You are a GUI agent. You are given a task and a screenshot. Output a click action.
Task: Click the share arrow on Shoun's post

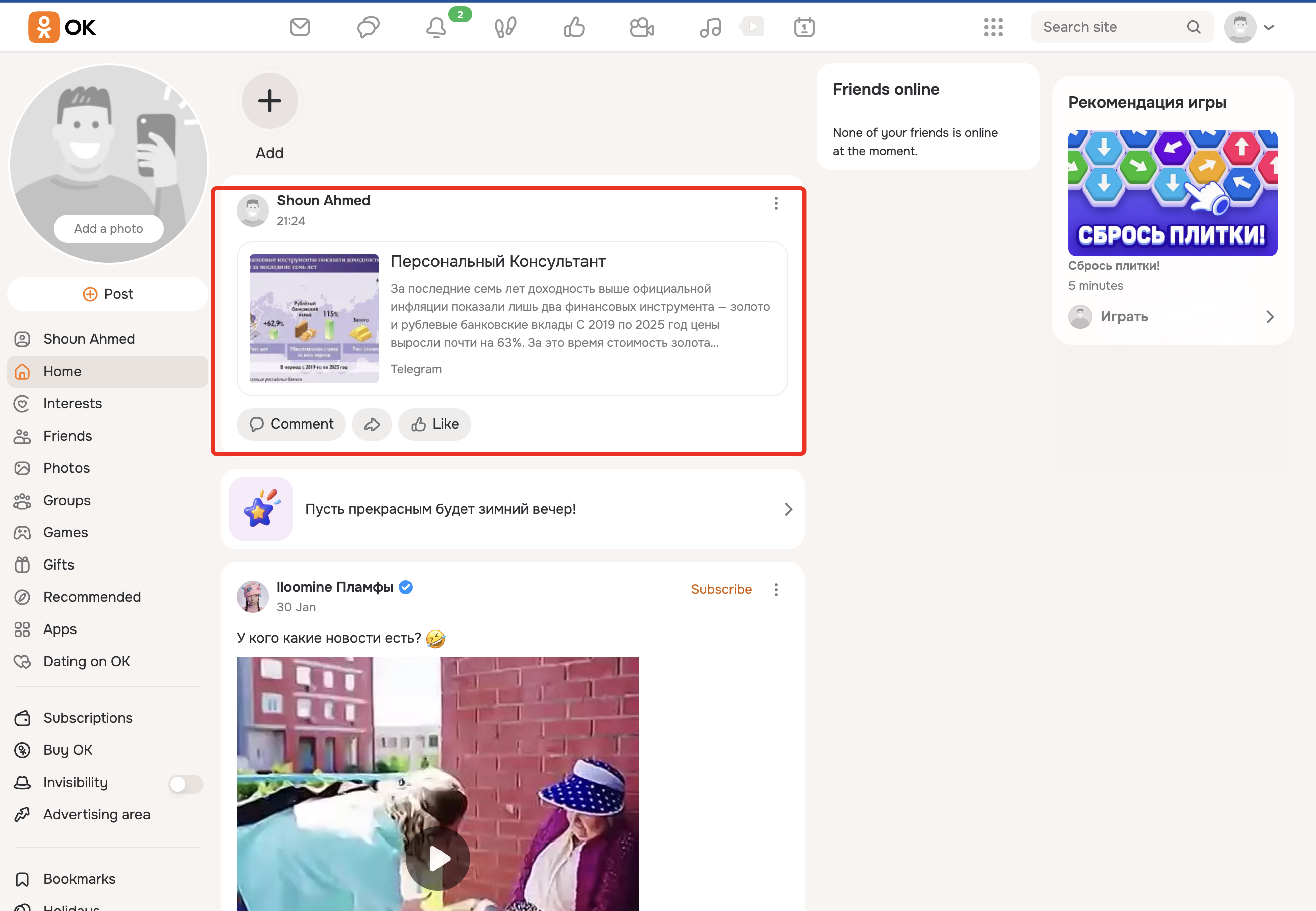pos(372,424)
